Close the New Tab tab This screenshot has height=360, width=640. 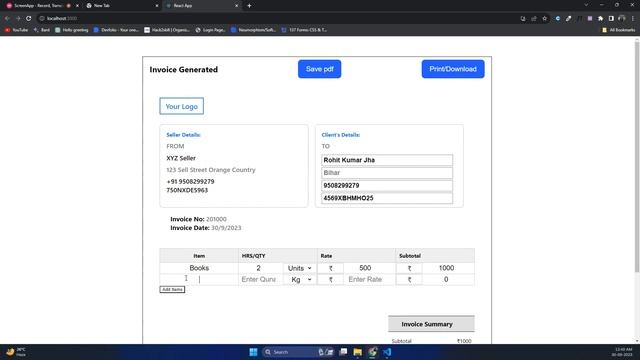pos(157,6)
